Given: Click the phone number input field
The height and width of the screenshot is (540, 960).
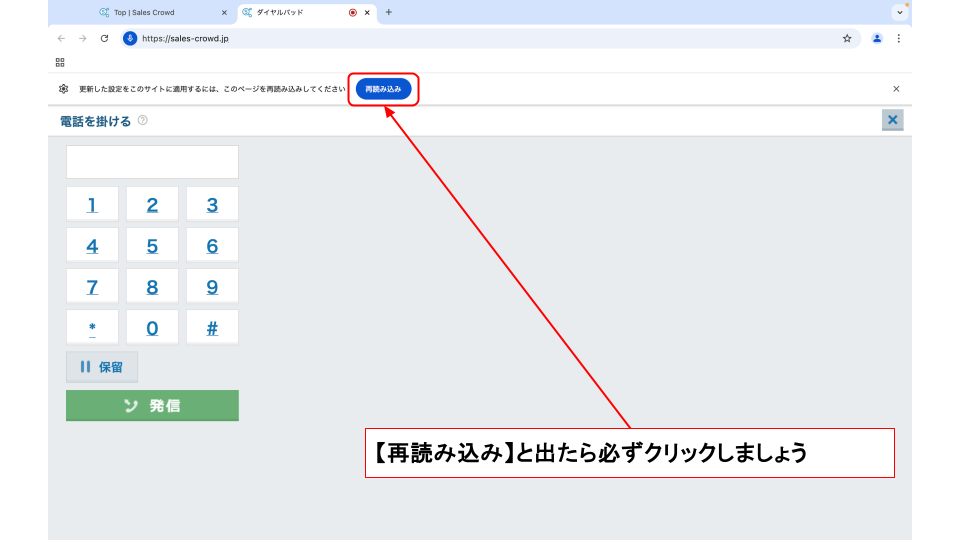Looking at the screenshot, I should click(152, 162).
